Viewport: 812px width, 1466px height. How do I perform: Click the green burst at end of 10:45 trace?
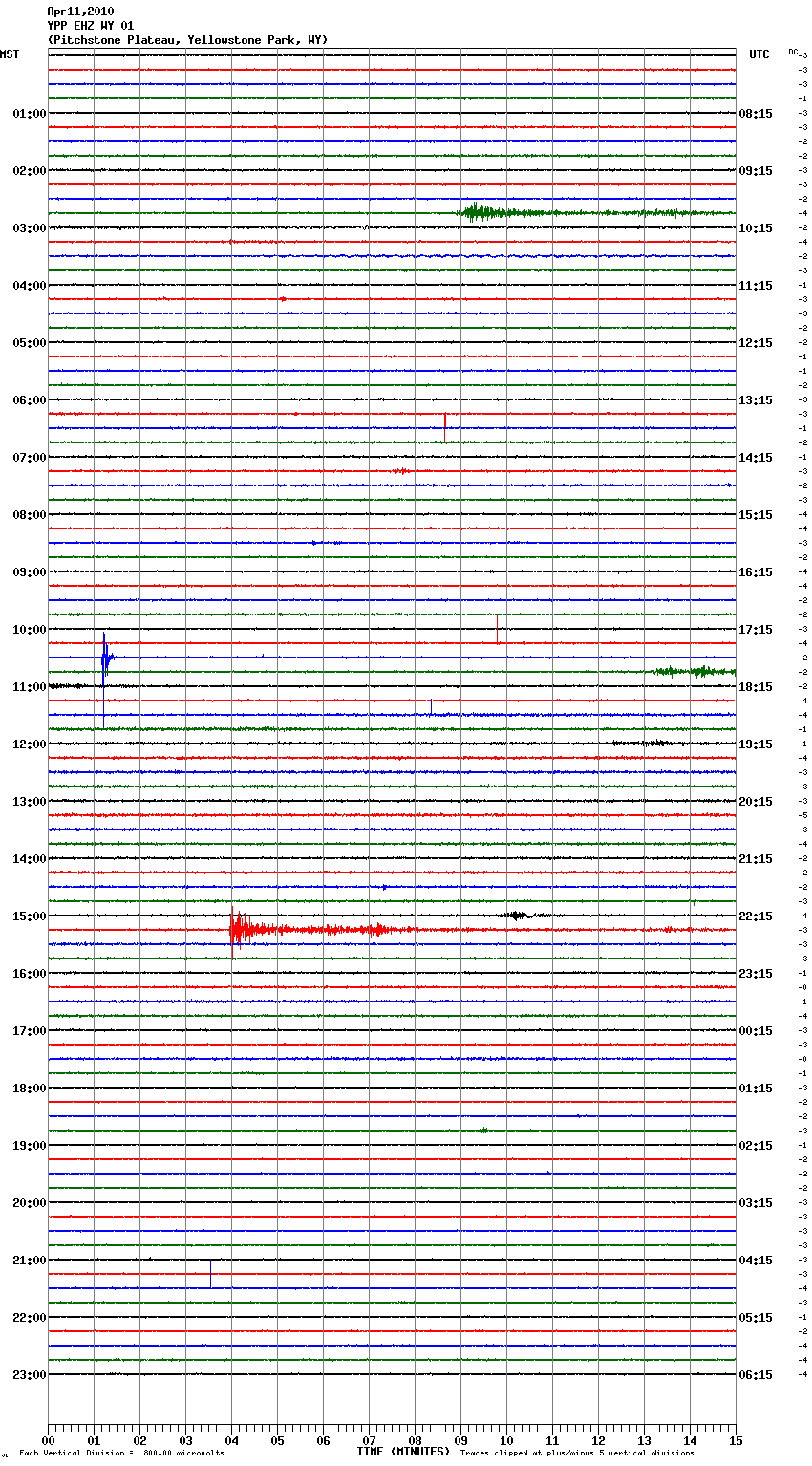[695, 671]
